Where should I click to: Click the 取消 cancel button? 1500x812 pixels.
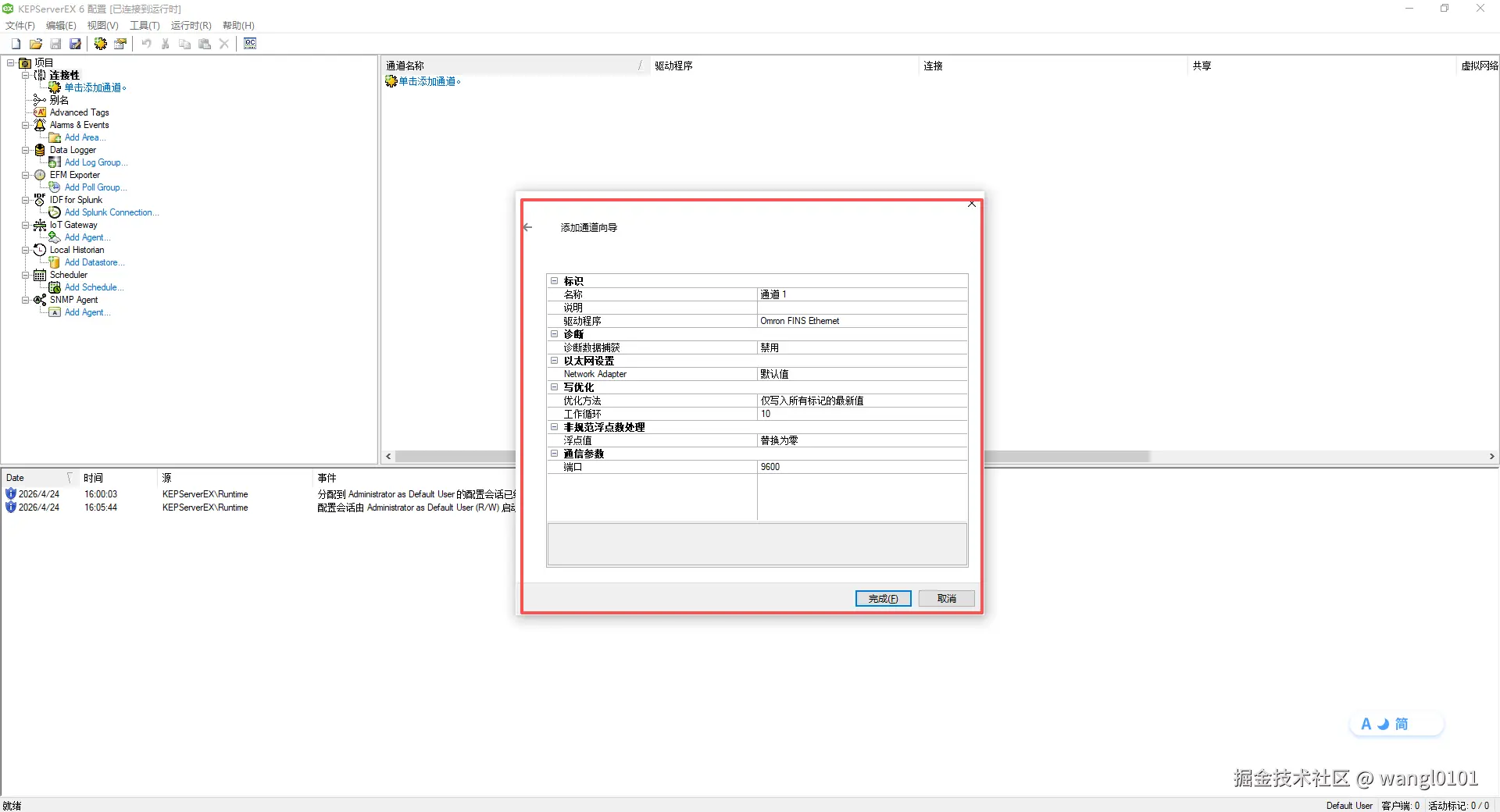pyautogui.click(x=947, y=599)
